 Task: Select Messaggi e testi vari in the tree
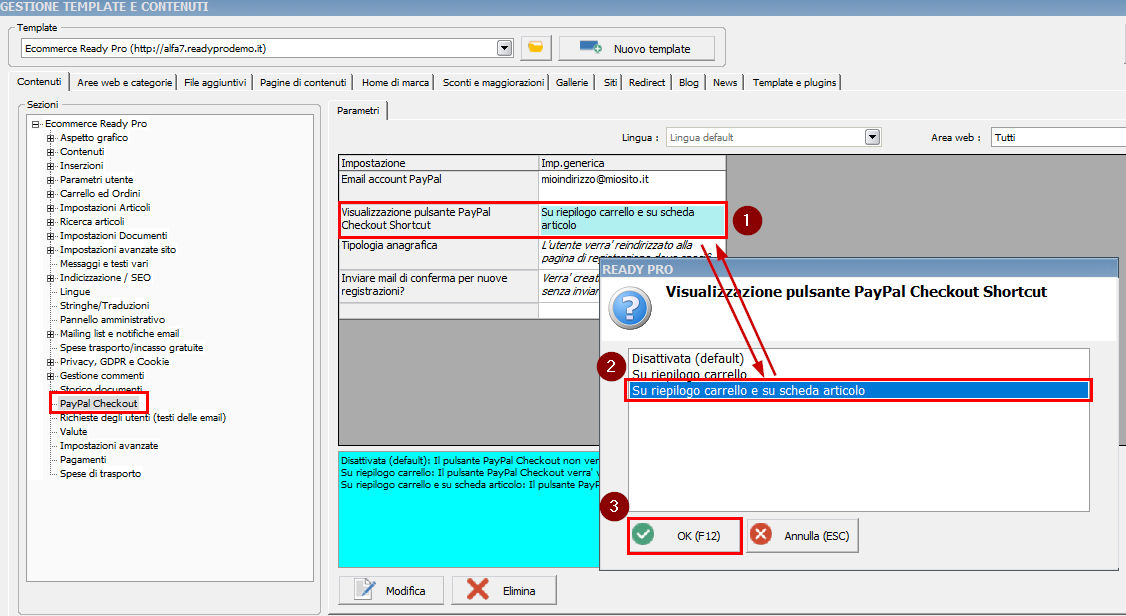(x=104, y=263)
